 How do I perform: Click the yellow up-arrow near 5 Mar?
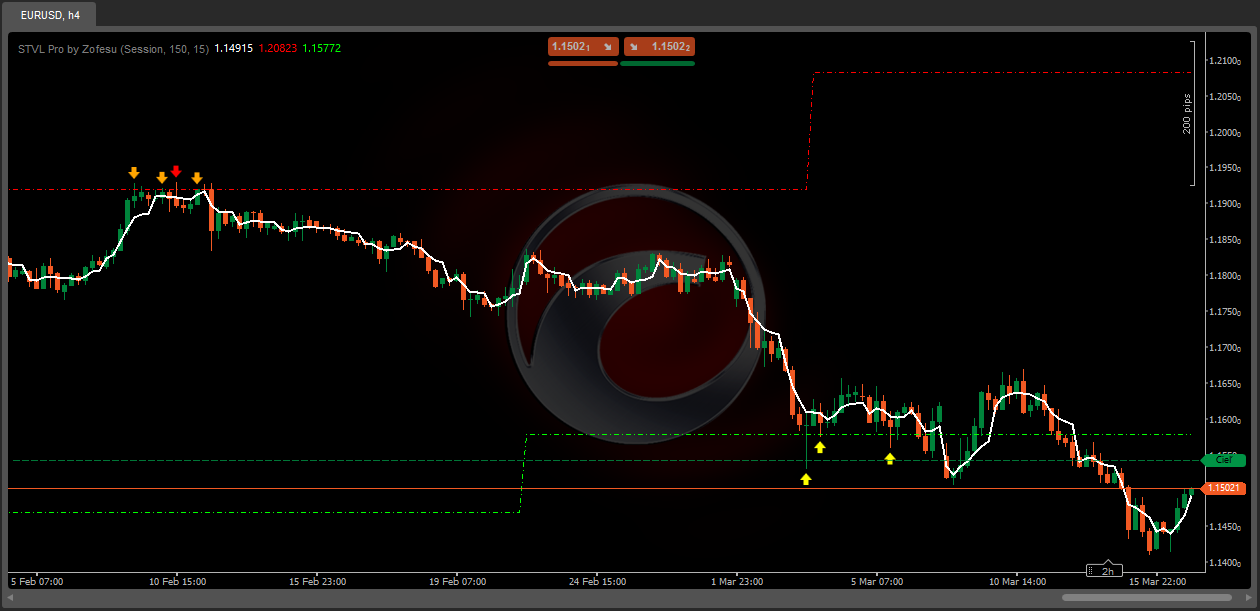point(890,458)
